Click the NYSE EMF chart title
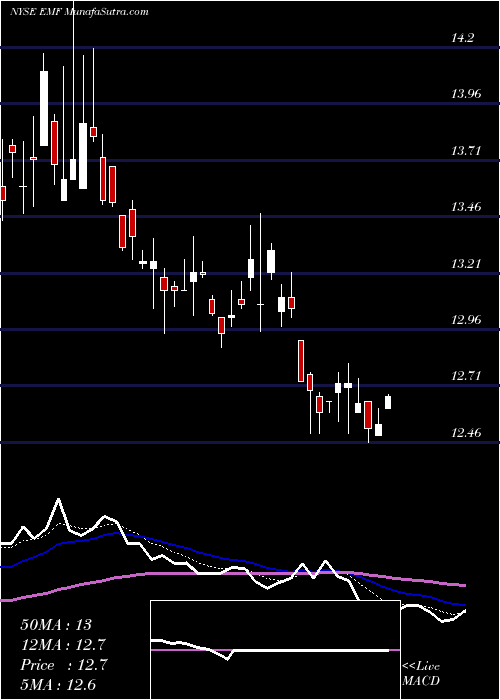This screenshot has width=500, height=700. (x=79, y=11)
